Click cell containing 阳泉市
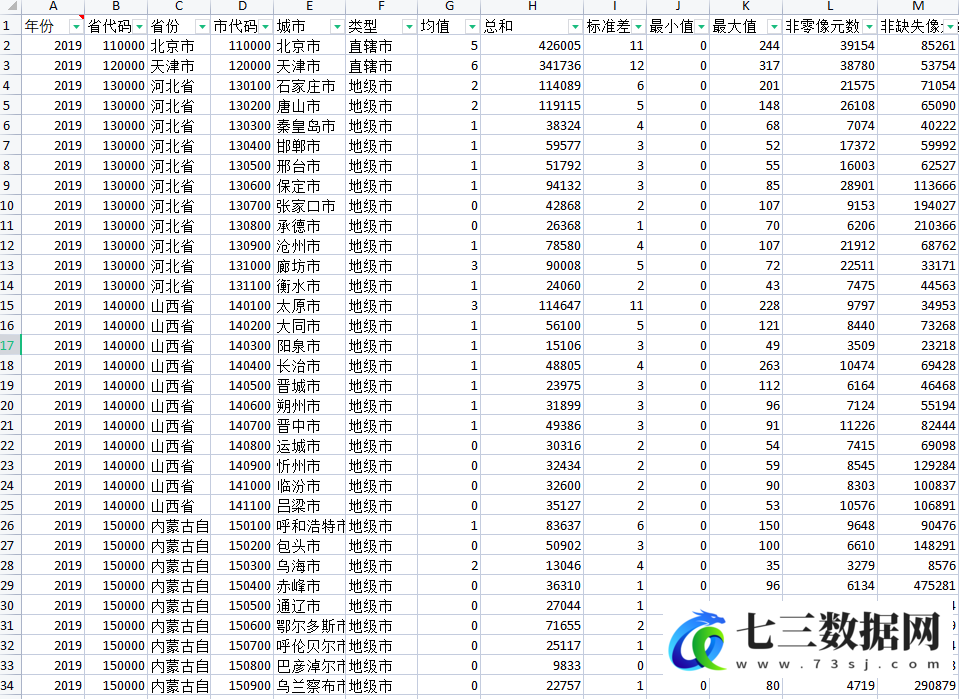Screen dimensions: 976x699 tap(309, 345)
